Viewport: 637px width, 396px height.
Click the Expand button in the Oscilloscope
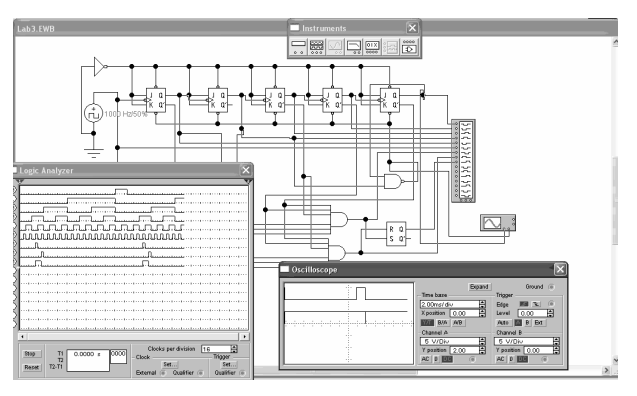(479, 287)
